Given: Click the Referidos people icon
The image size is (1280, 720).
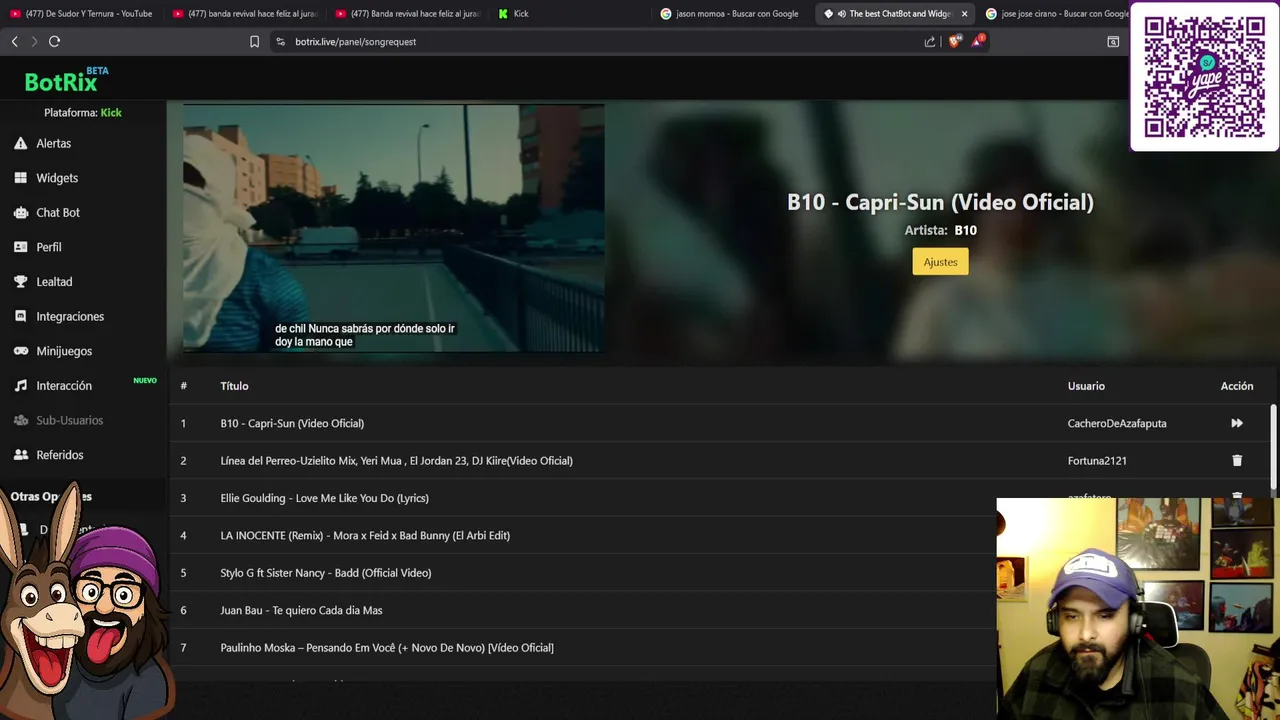Looking at the screenshot, I should click(20, 455).
